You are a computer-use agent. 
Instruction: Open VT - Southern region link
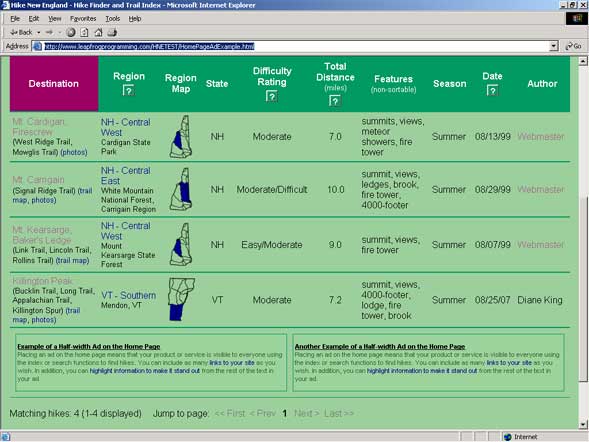pyautogui.click(x=128, y=296)
